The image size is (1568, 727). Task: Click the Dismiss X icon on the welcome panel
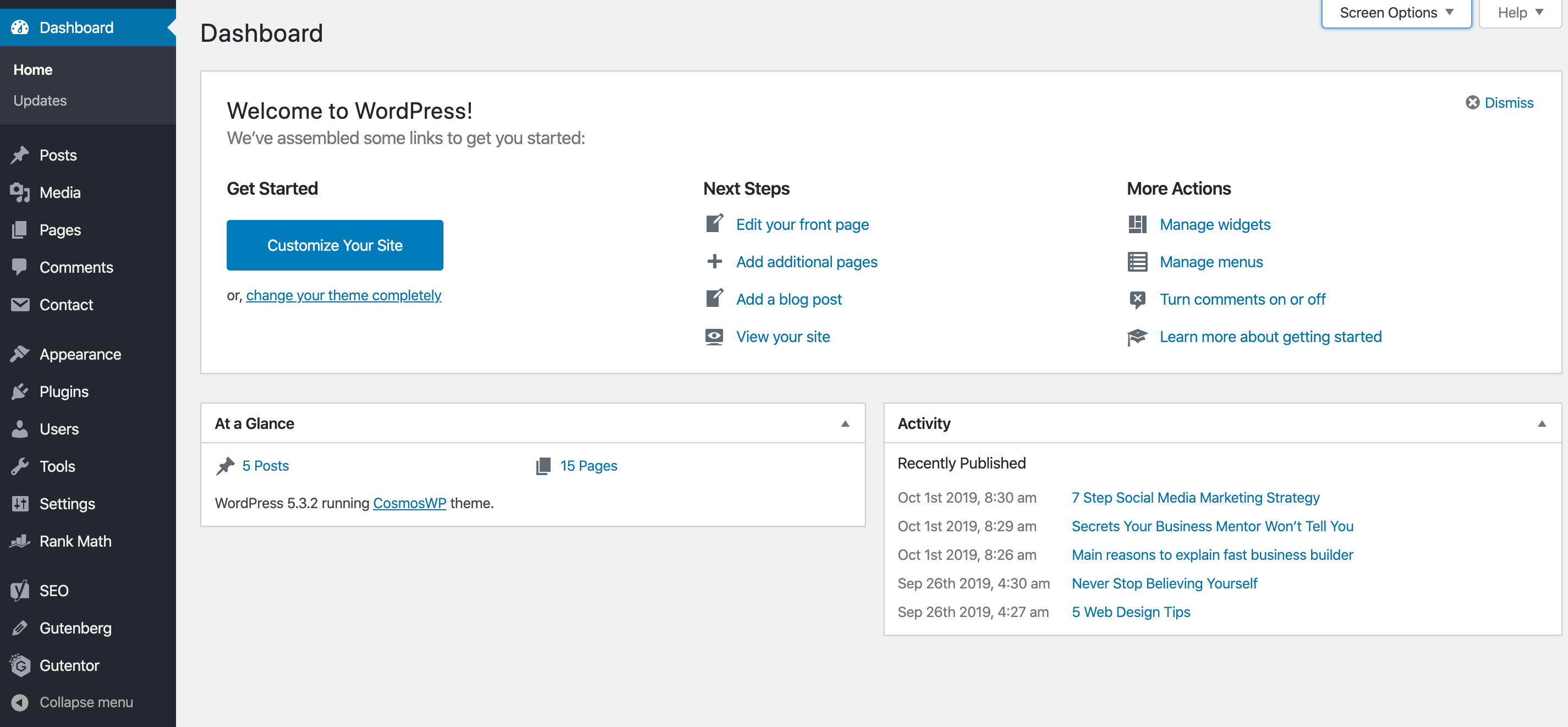1472,102
